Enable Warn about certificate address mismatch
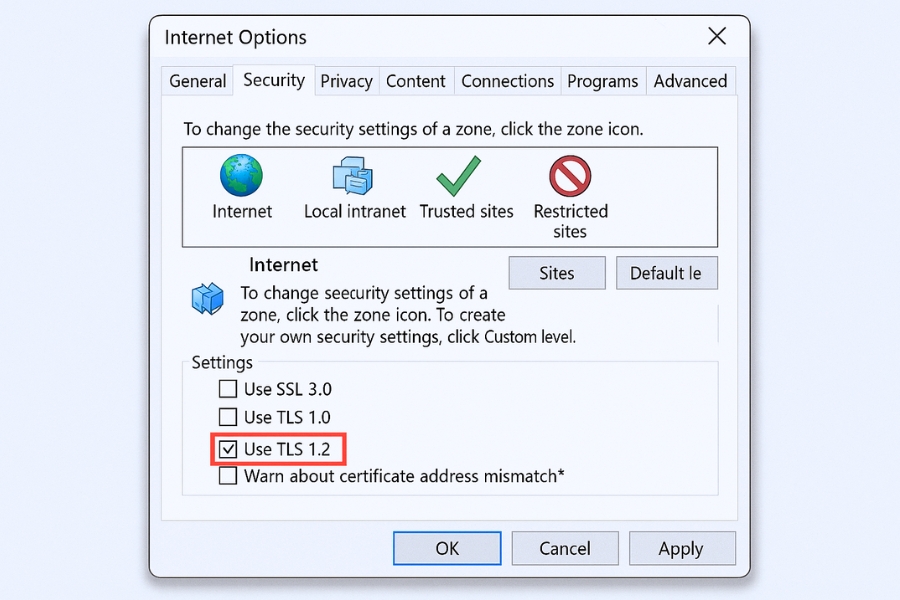The height and width of the screenshot is (600, 900). [x=228, y=476]
